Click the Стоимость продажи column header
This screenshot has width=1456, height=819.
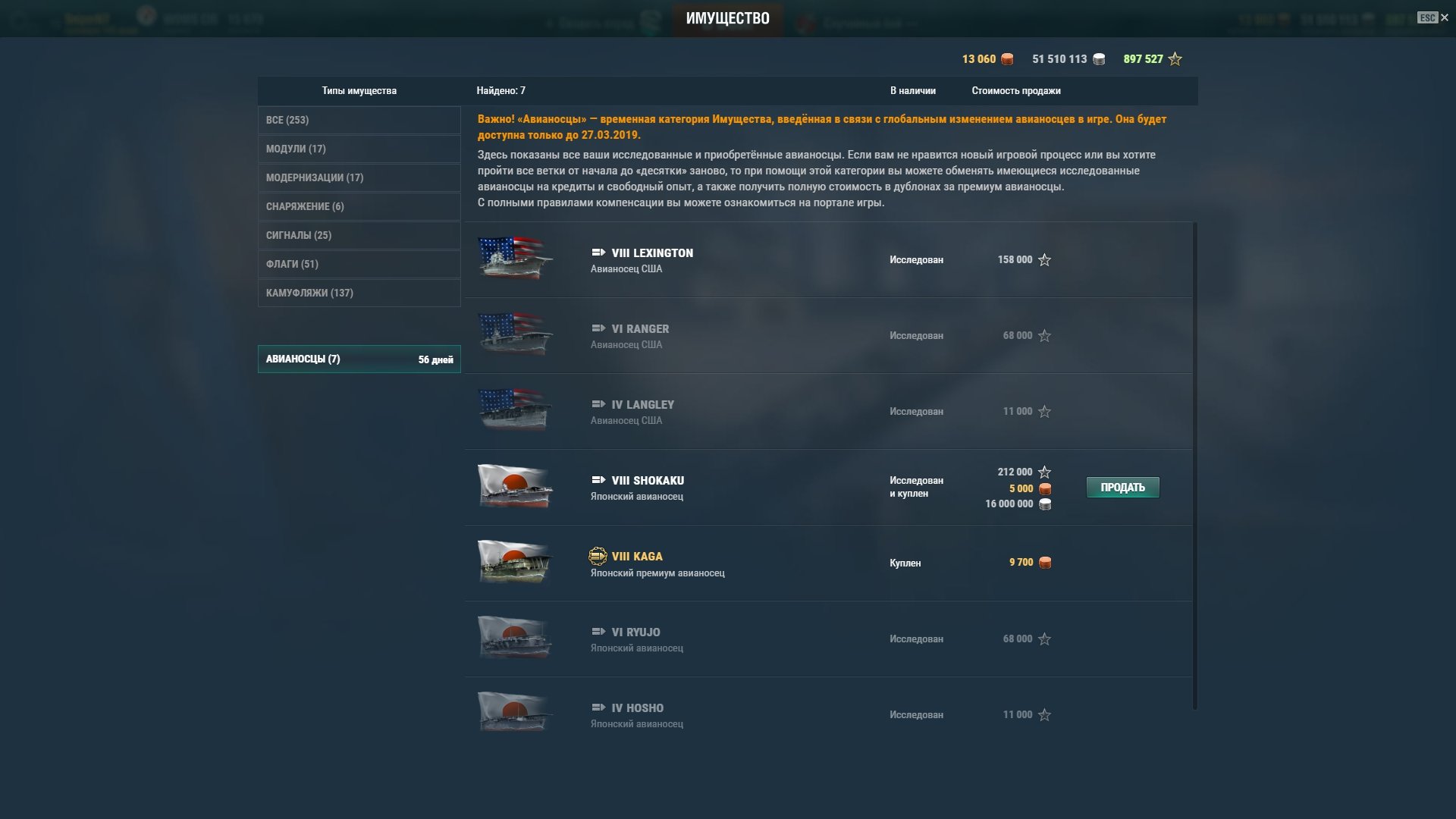pos(1016,91)
